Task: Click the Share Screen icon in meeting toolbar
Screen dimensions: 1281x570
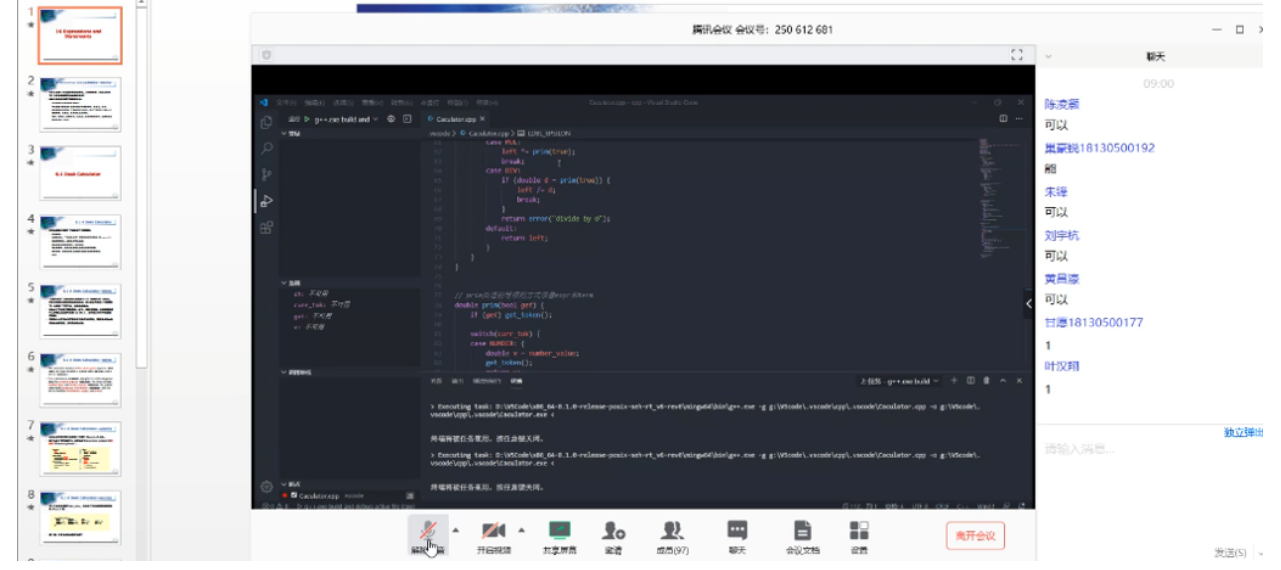Action: (559, 532)
